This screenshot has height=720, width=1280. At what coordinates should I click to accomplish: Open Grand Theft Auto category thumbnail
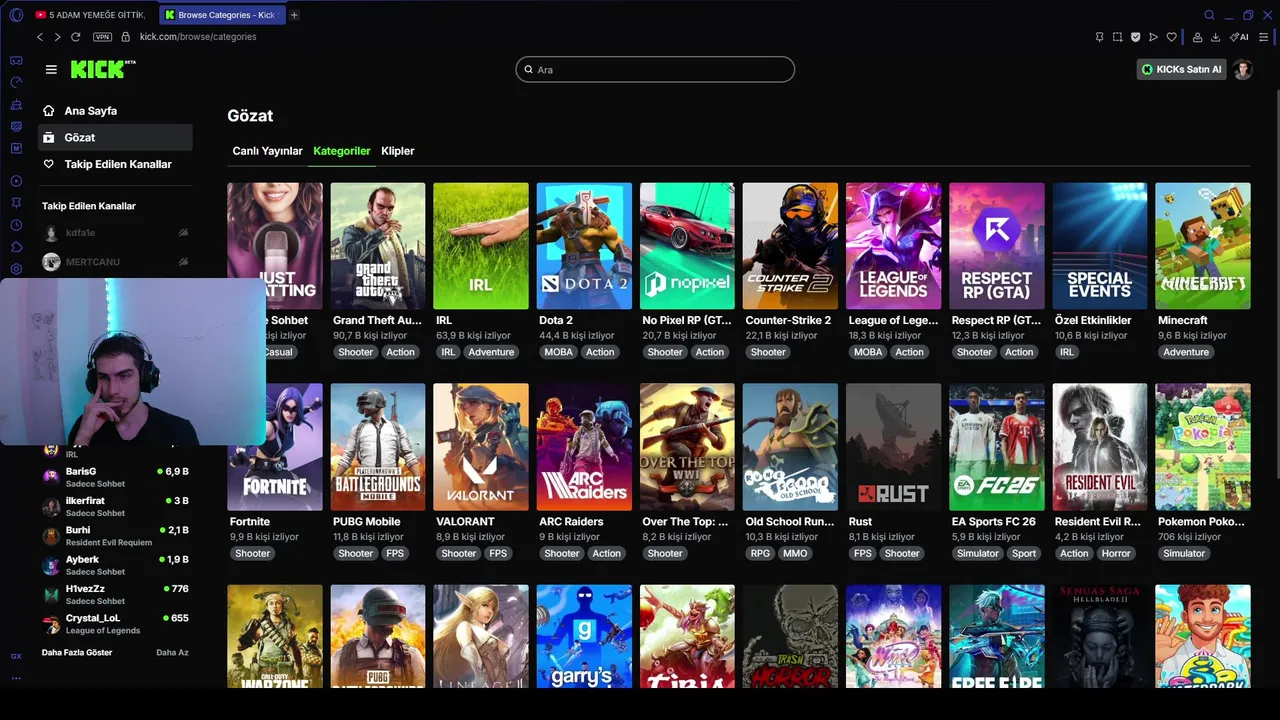point(378,246)
